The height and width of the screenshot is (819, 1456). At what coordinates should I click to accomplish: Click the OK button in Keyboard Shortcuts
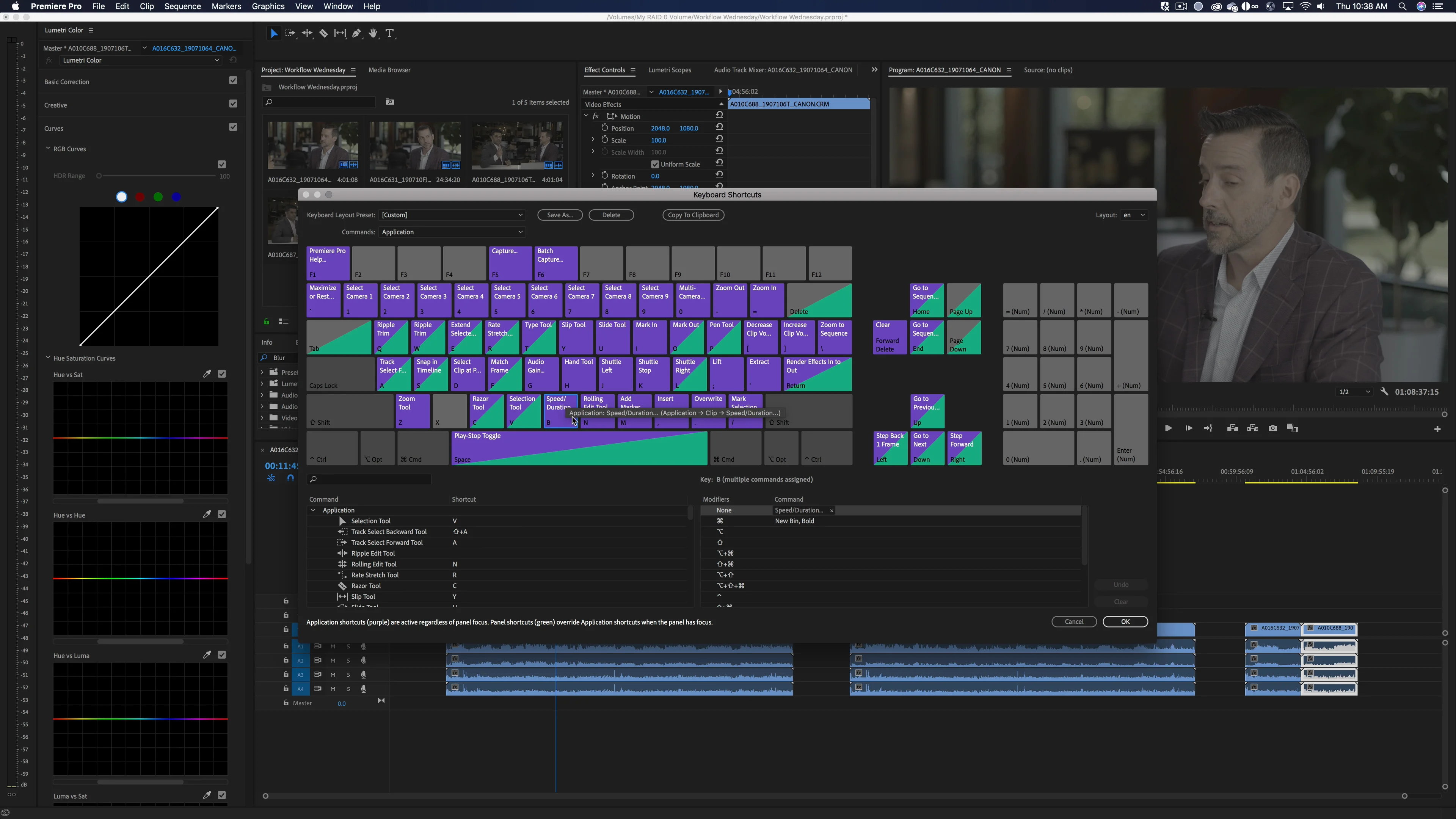click(x=1125, y=621)
